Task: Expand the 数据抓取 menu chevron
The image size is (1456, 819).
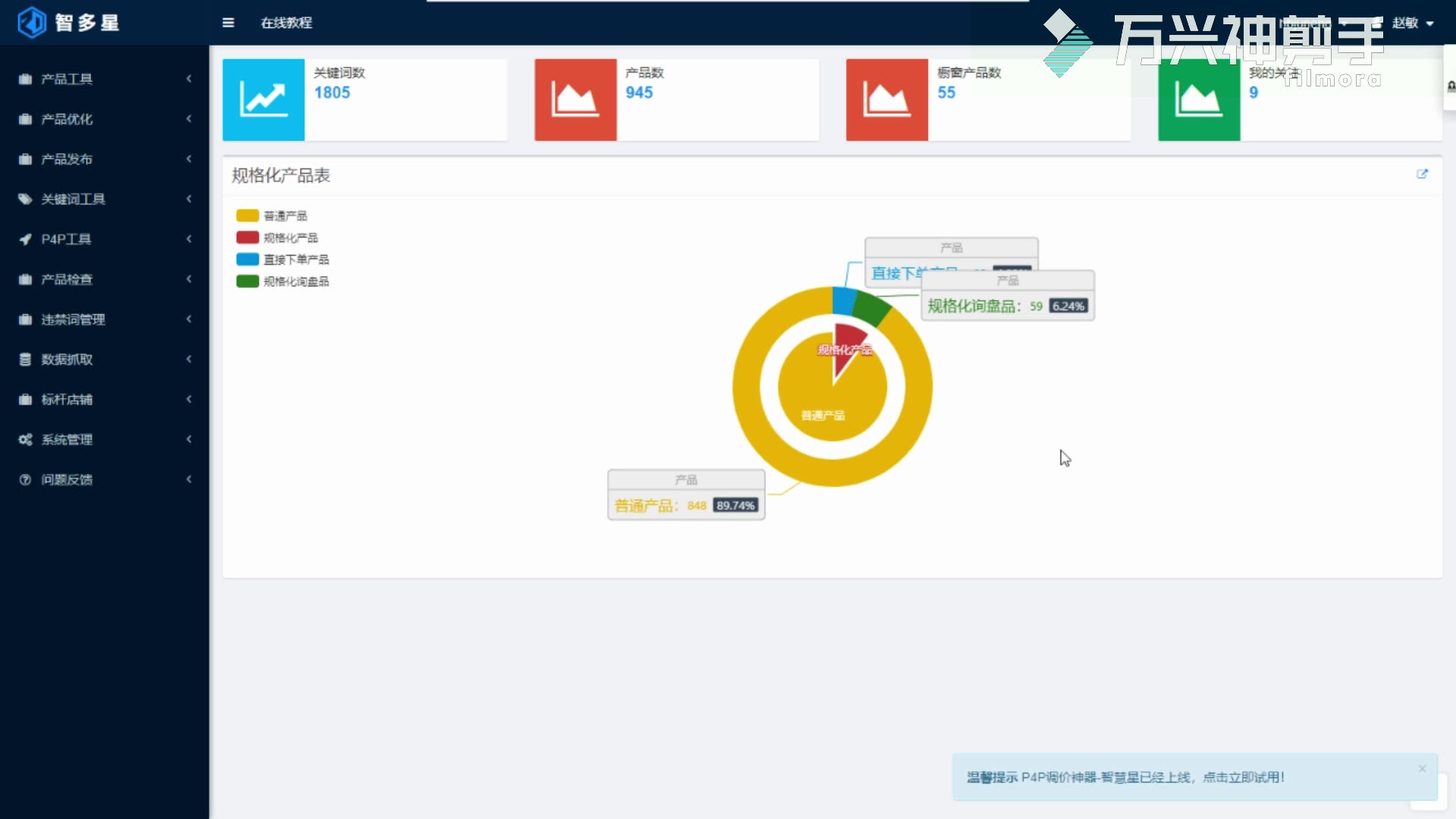Action: pos(189,359)
